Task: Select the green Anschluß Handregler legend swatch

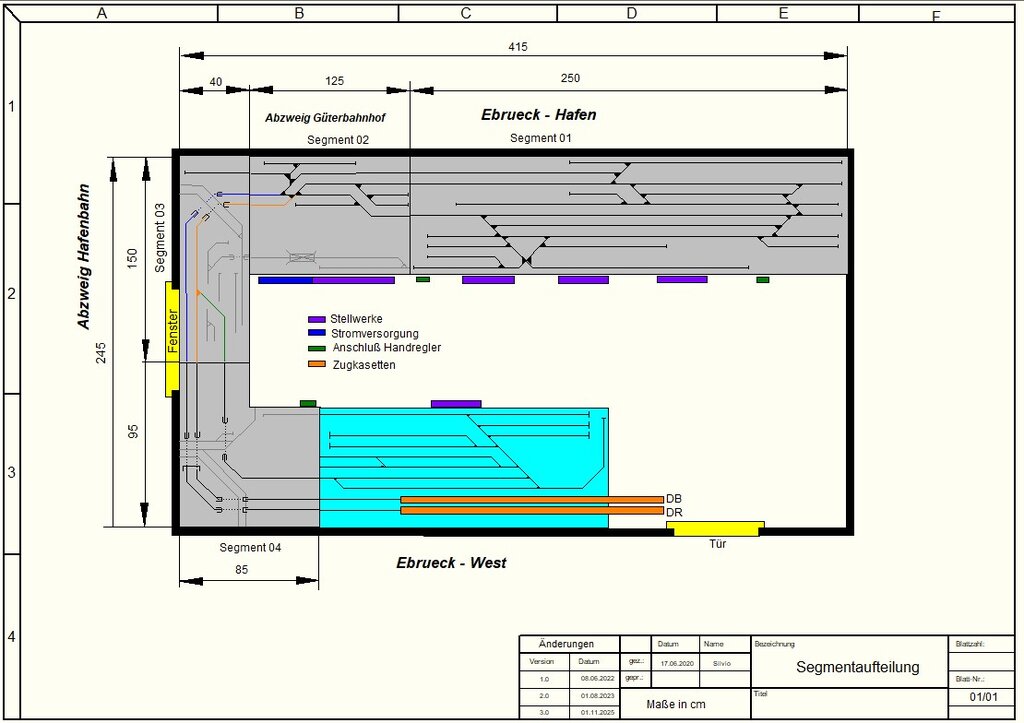Action: tap(317, 348)
